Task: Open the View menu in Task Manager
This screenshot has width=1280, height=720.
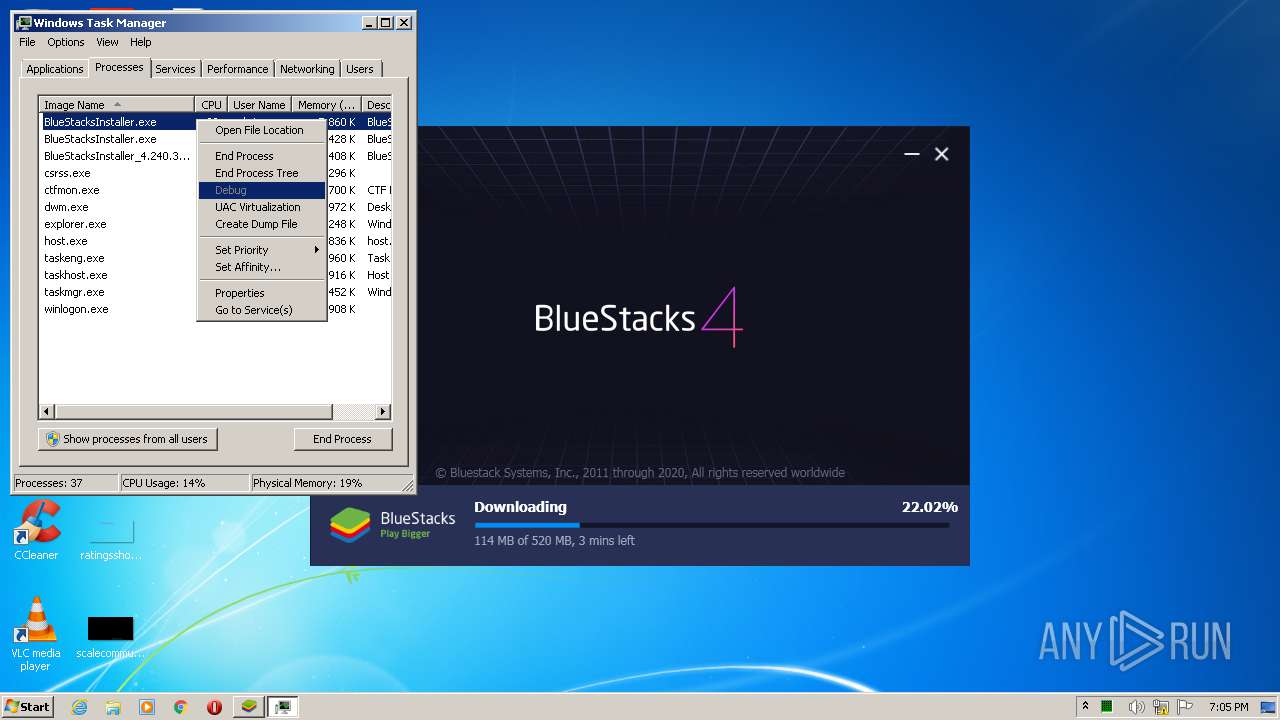Action: coord(107,42)
